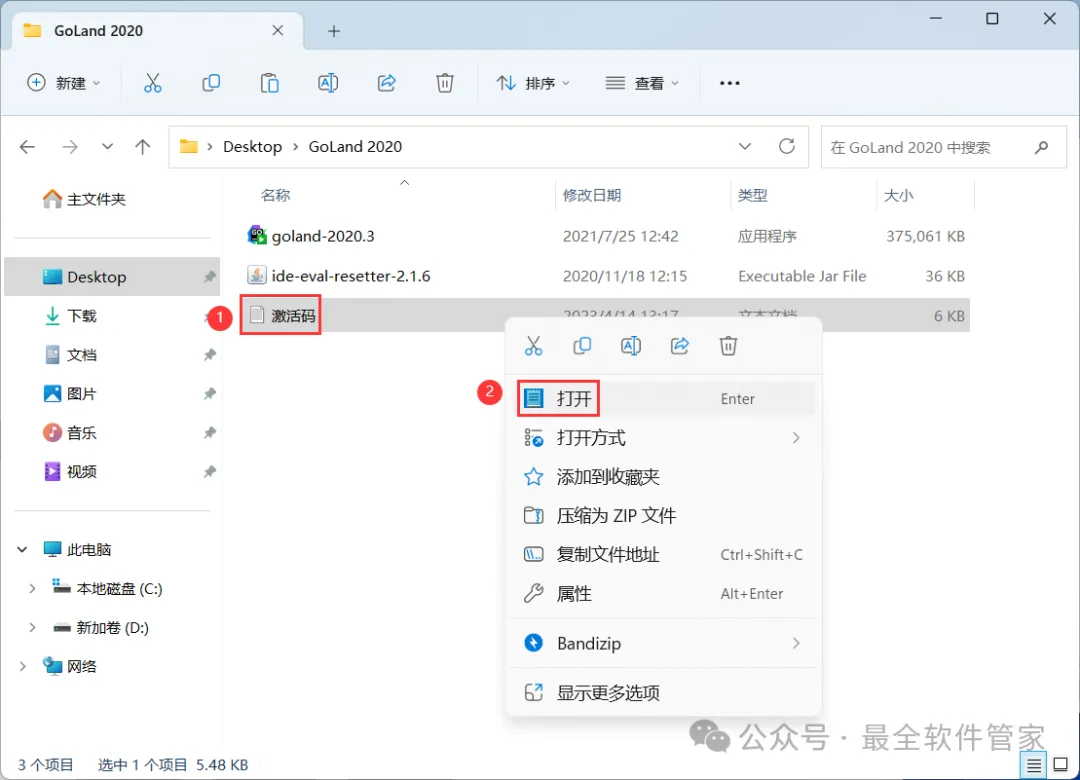Select 压缩为 ZIP 文件
Screen dimensions: 1080x780
pos(663,515)
